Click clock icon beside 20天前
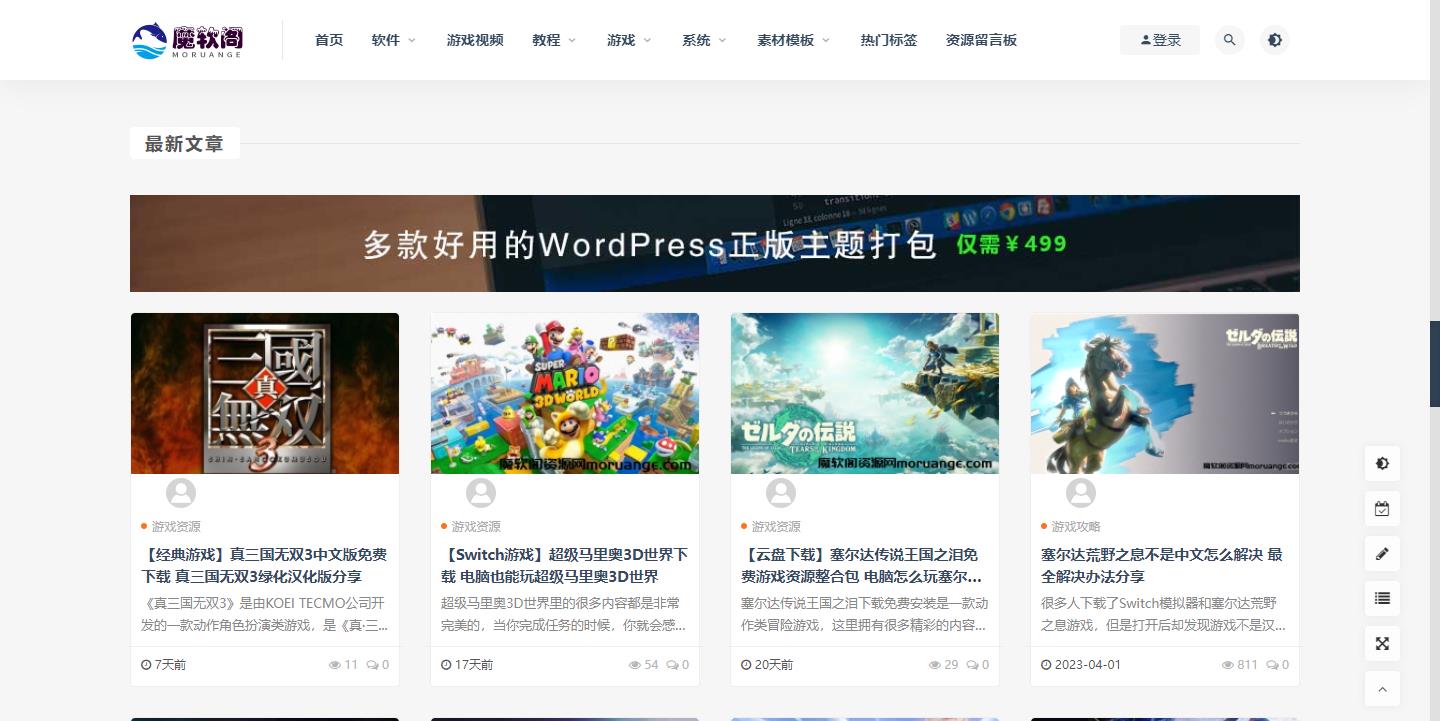Image resolution: width=1440 pixels, height=721 pixels. pyautogui.click(x=746, y=665)
